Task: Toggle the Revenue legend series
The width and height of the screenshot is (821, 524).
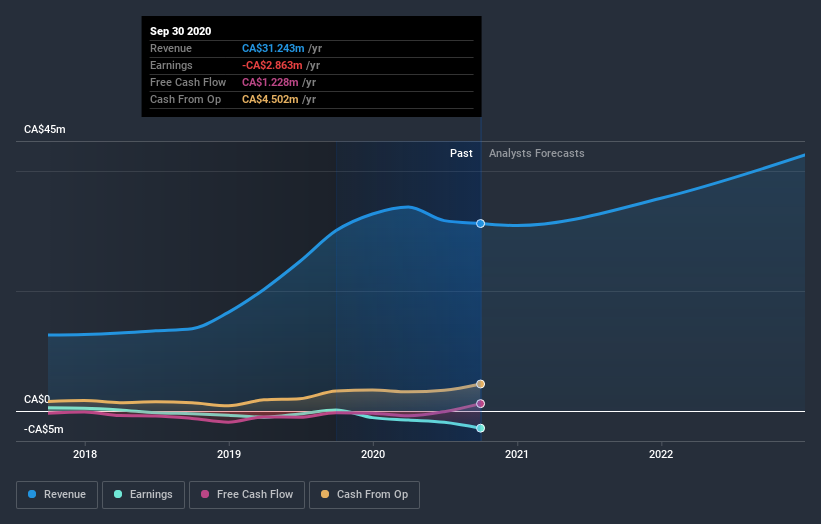Action: click(57, 495)
